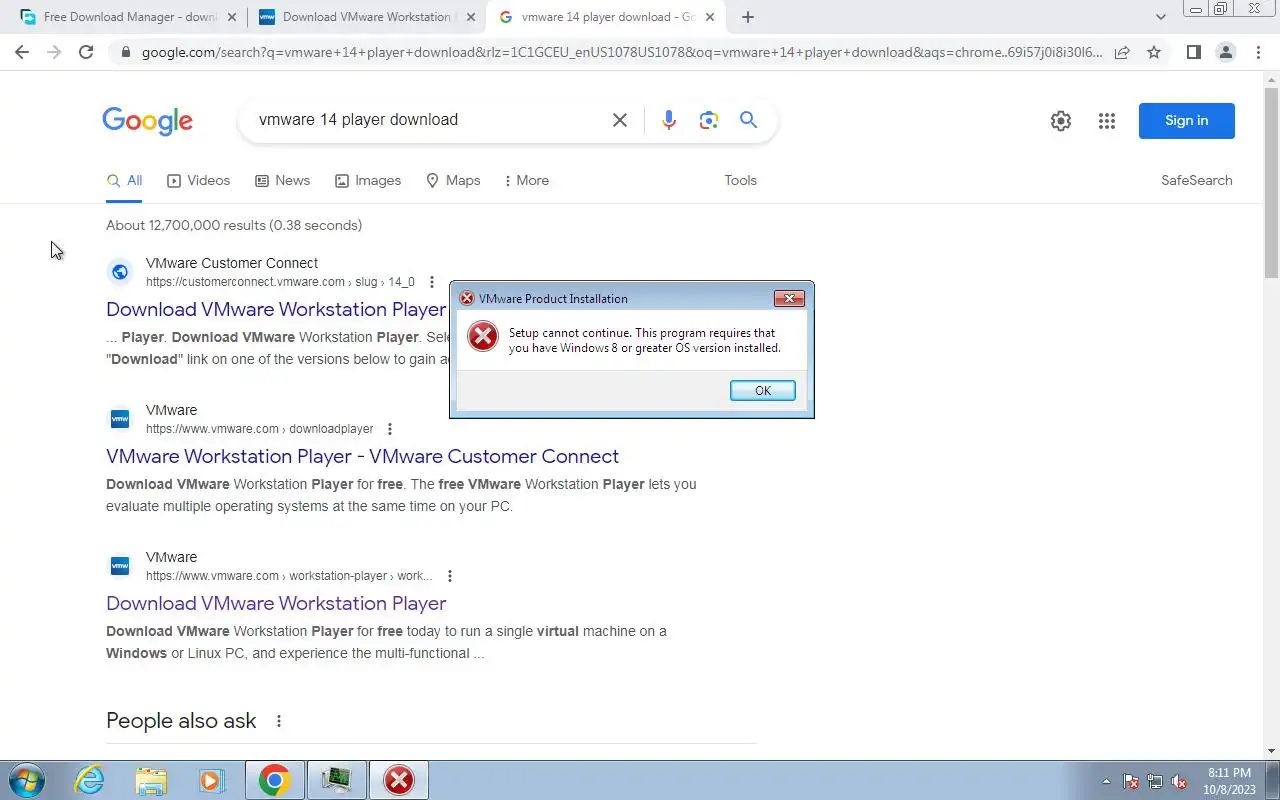
Task: Switch to Videos results tab
Action: pos(199,181)
